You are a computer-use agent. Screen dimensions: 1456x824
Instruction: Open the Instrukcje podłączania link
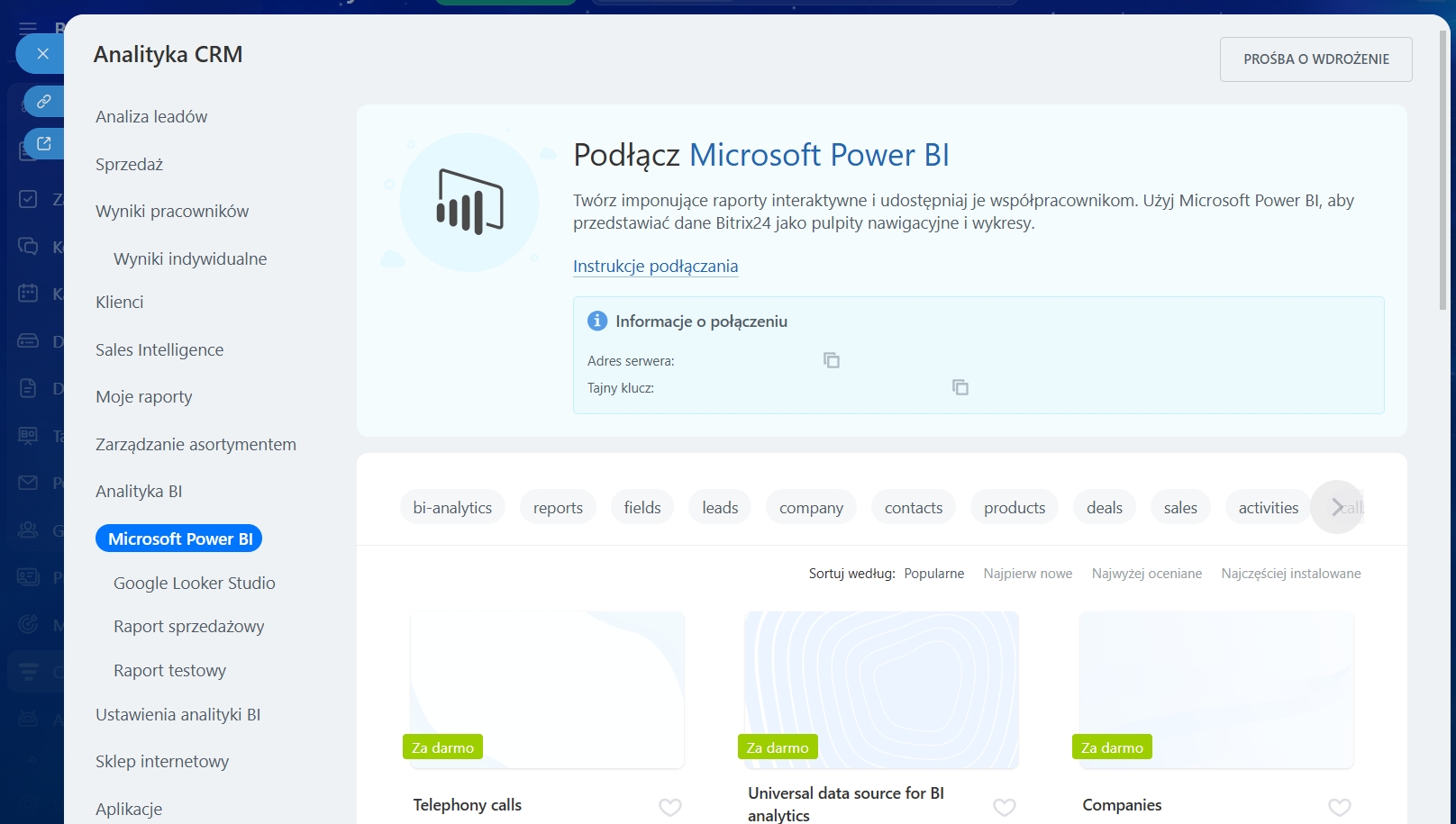(x=655, y=266)
